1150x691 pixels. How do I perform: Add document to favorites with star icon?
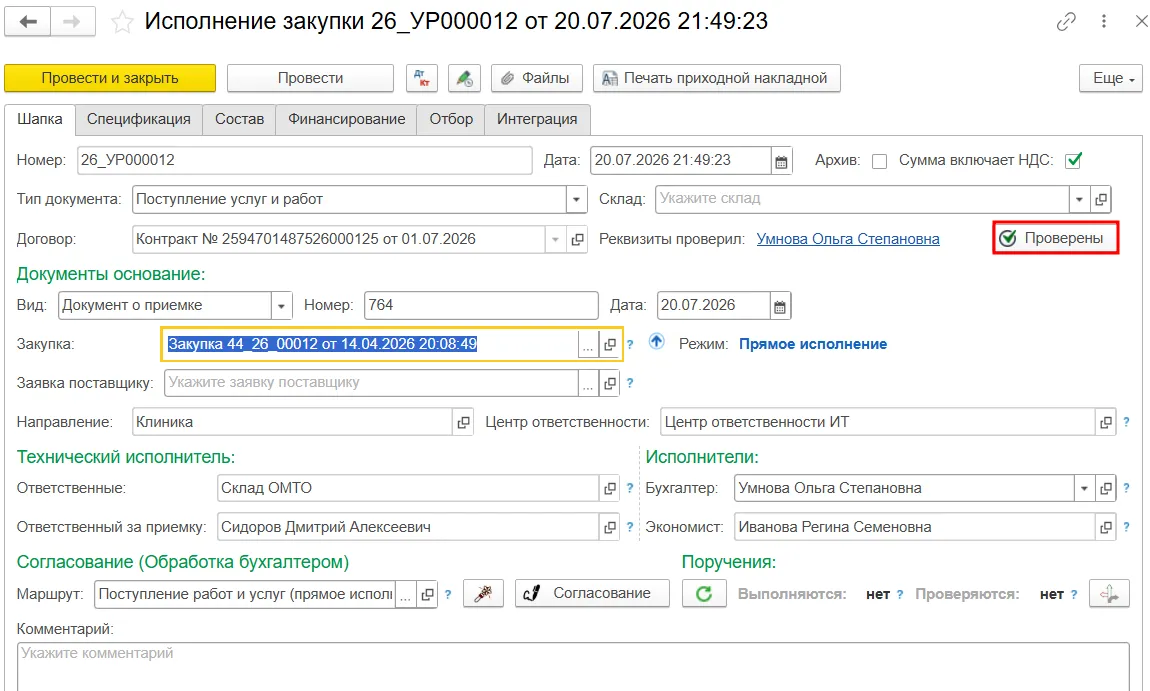tap(122, 23)
